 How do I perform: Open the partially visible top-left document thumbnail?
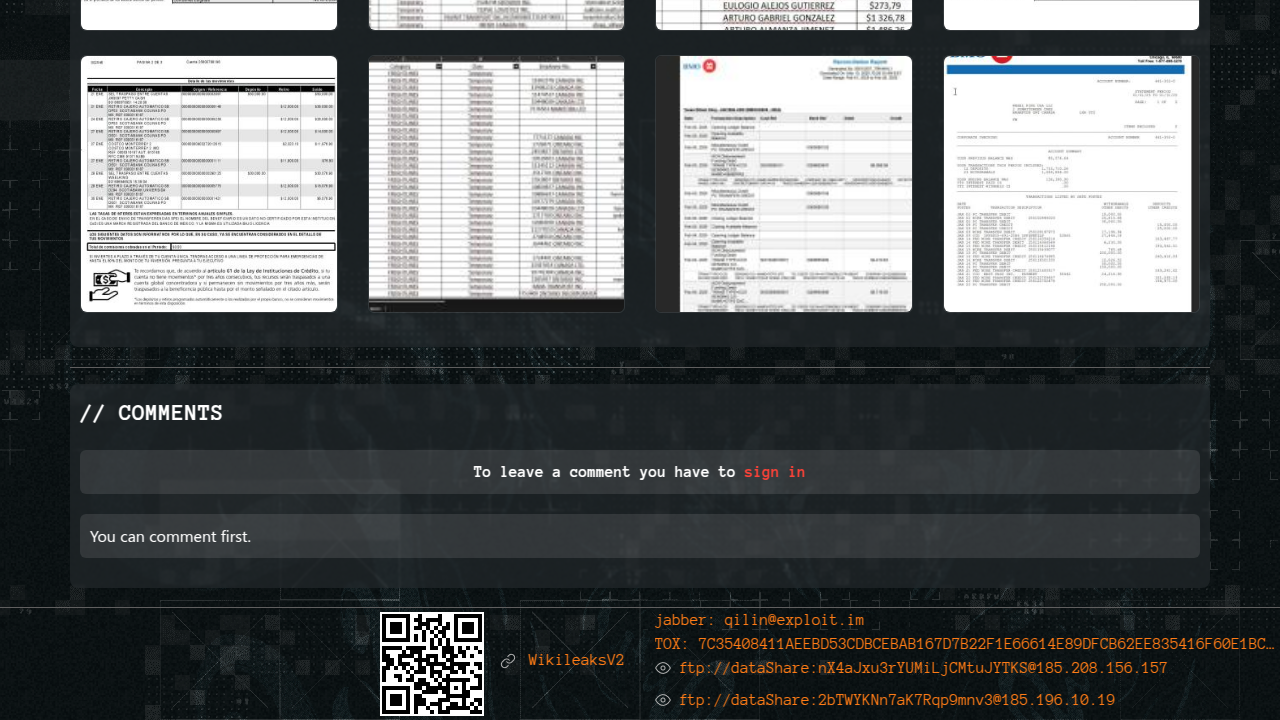click(209, 15)
